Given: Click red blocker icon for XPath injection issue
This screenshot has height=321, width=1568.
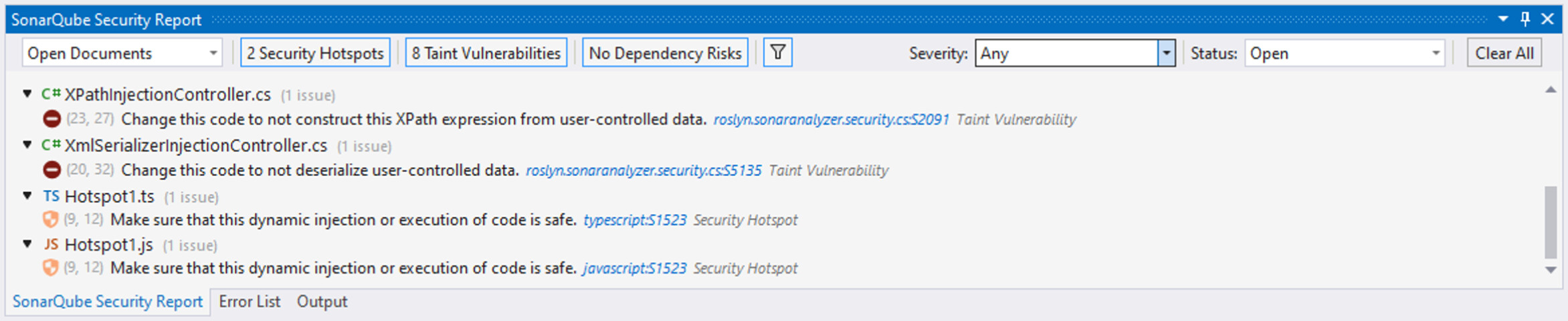Looking at the screenshot, I should pos(52,119).
